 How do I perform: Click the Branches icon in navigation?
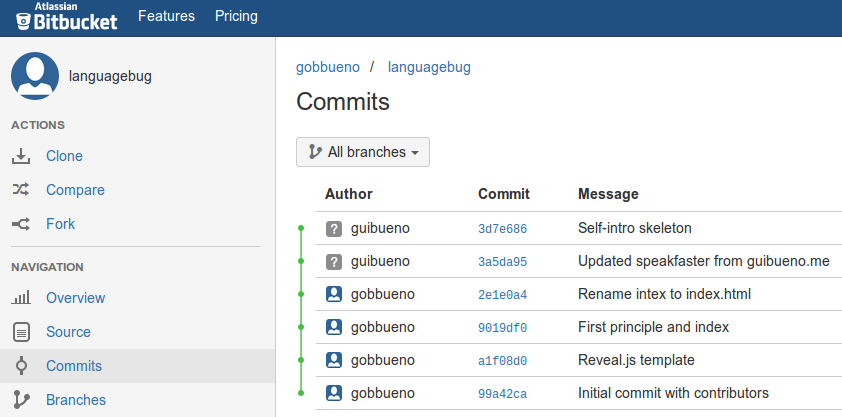click(x=21, y=400)
